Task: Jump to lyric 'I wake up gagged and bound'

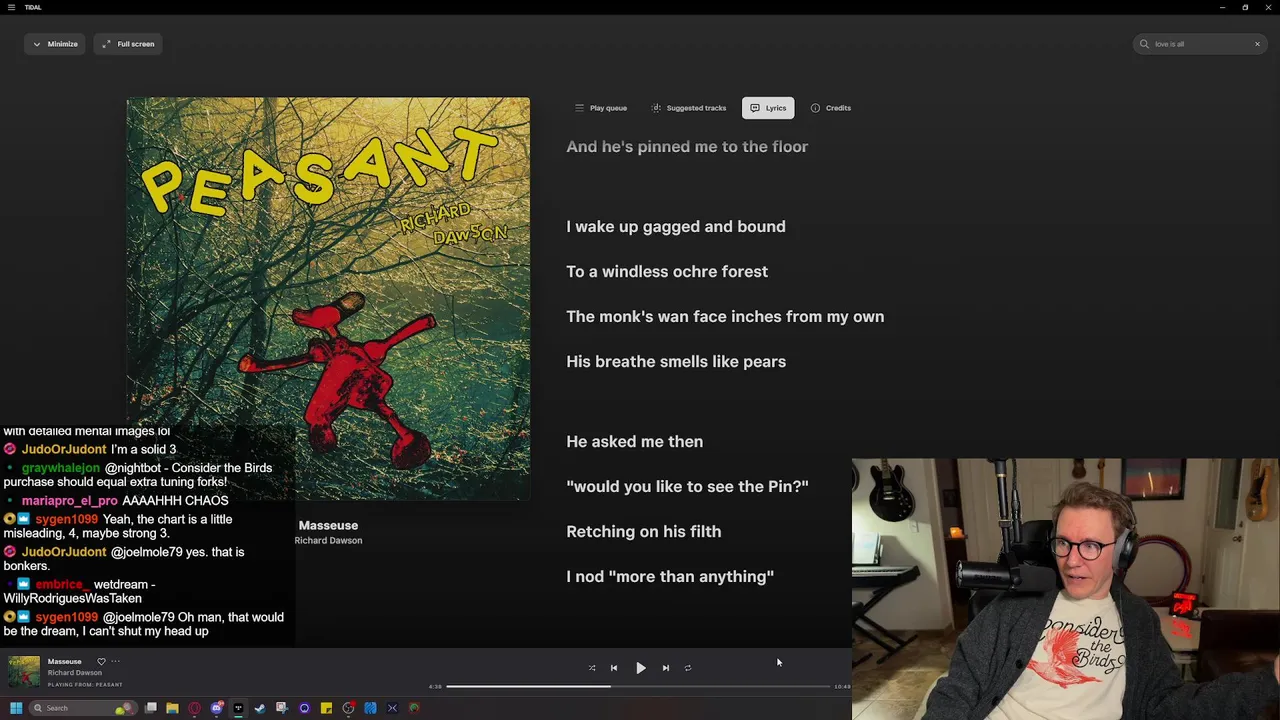Action: tap(676, 227)
